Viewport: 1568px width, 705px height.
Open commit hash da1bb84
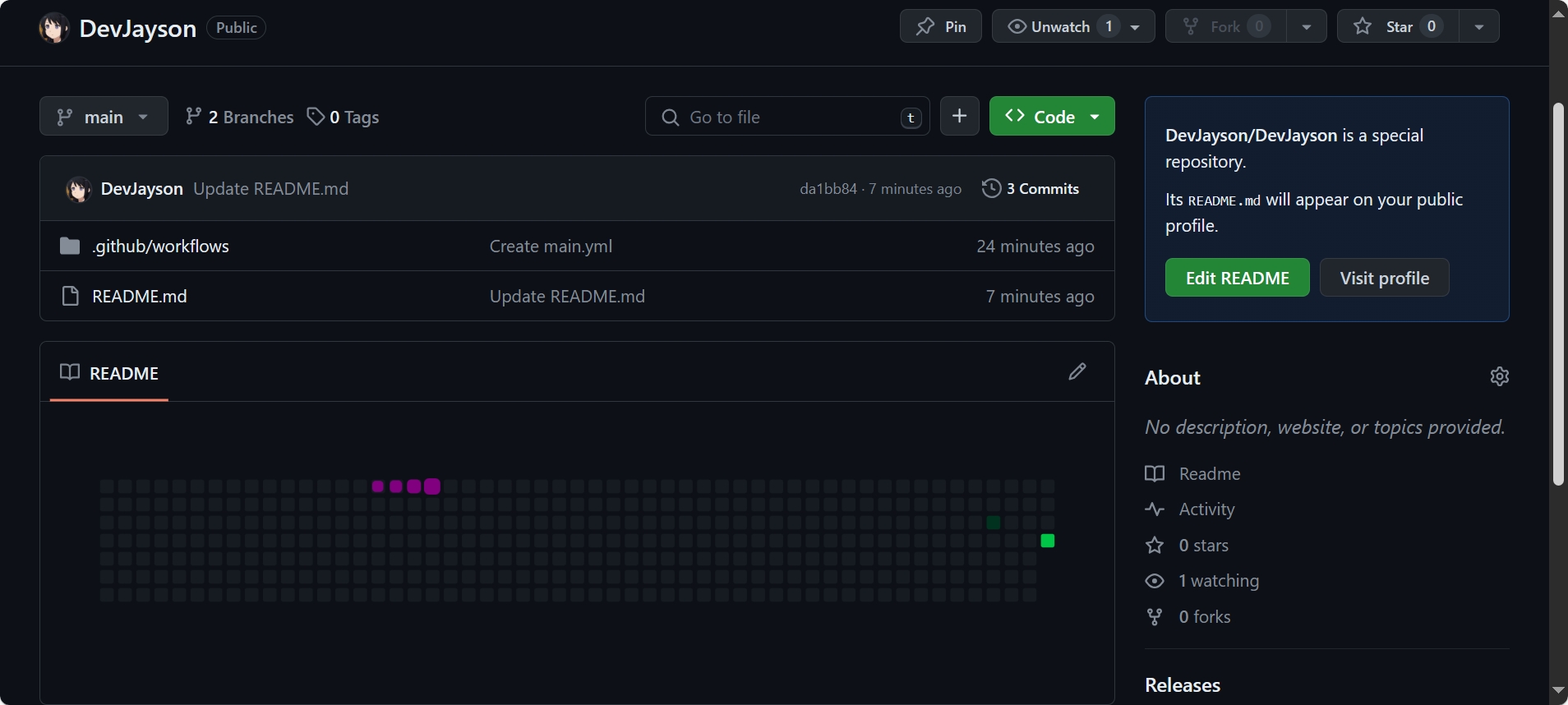[x=828, y=189]
